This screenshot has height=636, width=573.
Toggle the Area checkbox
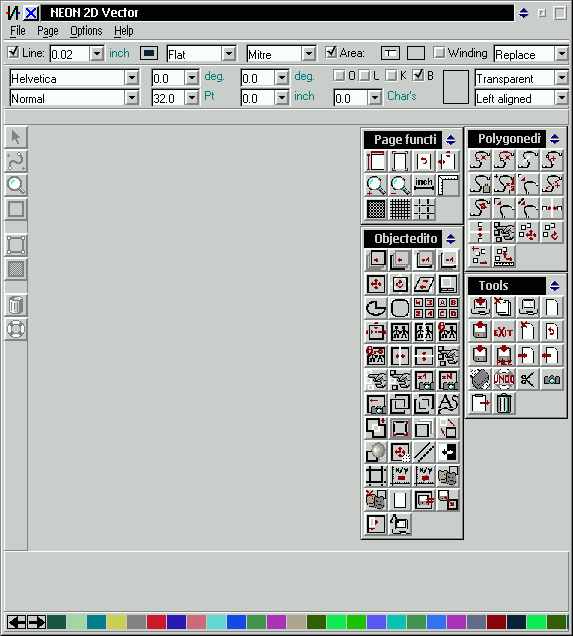click(331, 52)
